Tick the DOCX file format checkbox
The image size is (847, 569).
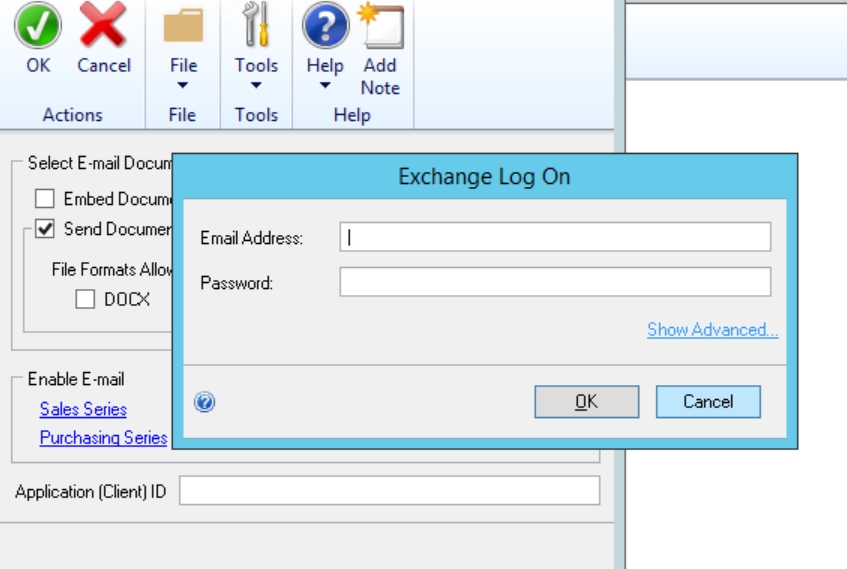(85, 298)
